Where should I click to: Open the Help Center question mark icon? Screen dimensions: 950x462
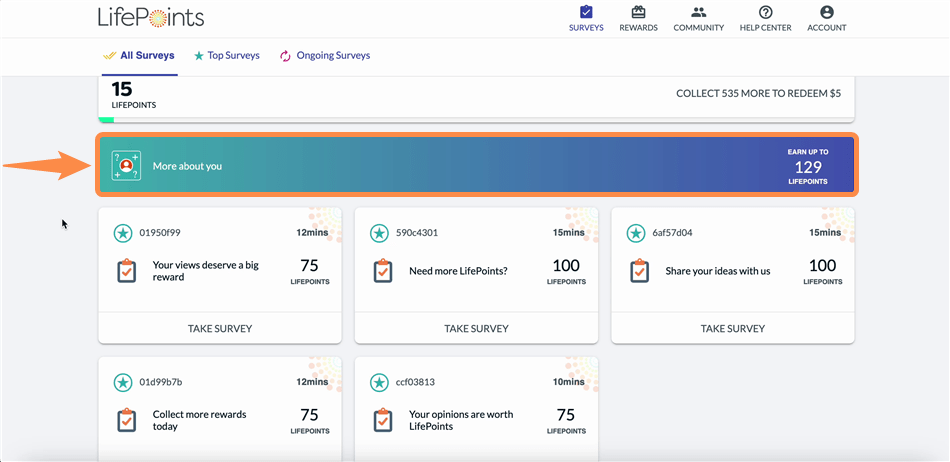765,12
